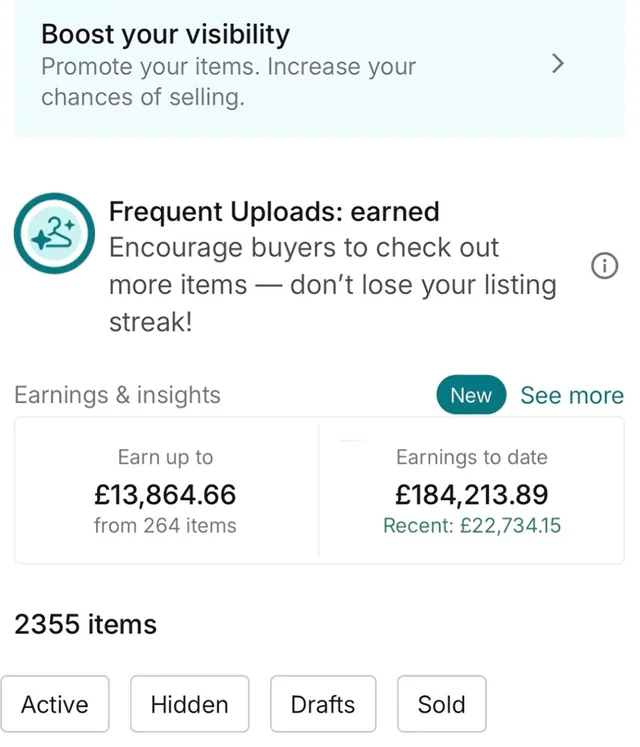Click the Recent earnings amount
This screenshot has width=640, height=747.
pyautogui.click(x=472, y=526)
